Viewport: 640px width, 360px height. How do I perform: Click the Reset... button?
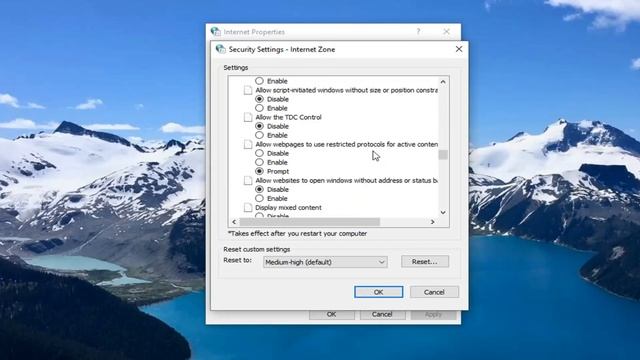click(x=425, y=262)
